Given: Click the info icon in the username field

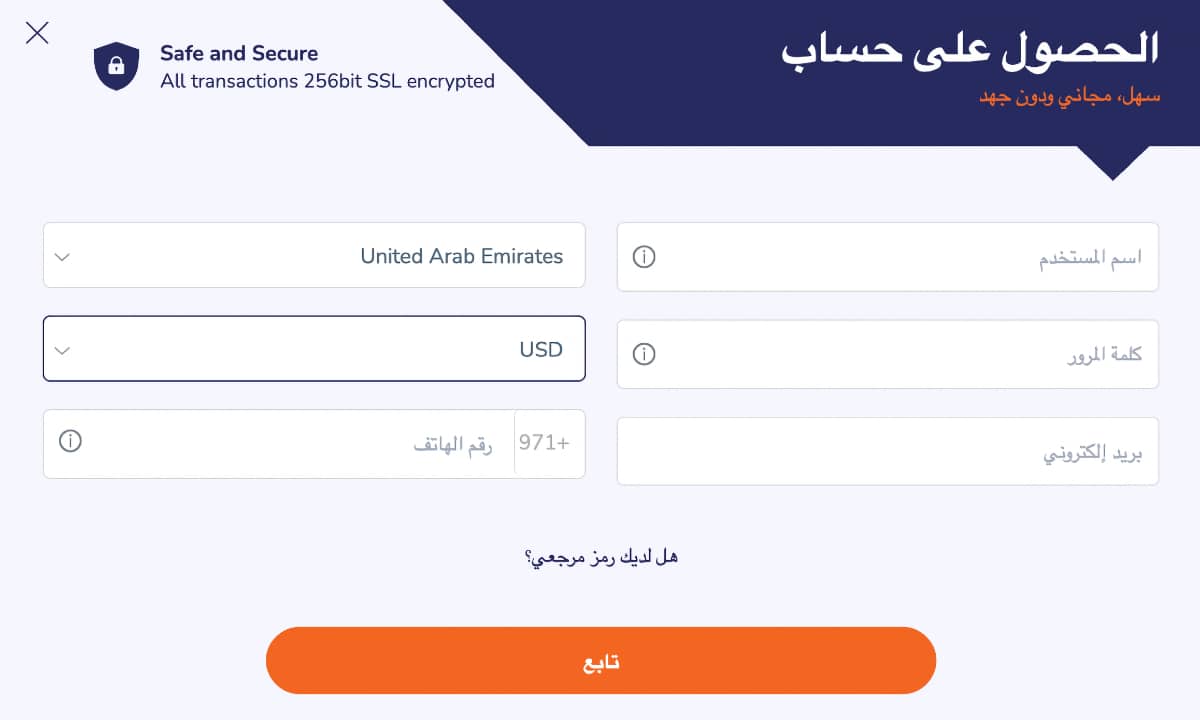Looking at the screenshot, I should [645, 257].
